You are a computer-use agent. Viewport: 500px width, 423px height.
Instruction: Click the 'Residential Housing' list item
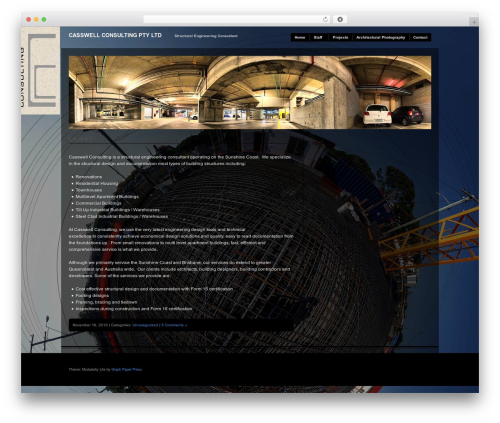tap(97, 183)
